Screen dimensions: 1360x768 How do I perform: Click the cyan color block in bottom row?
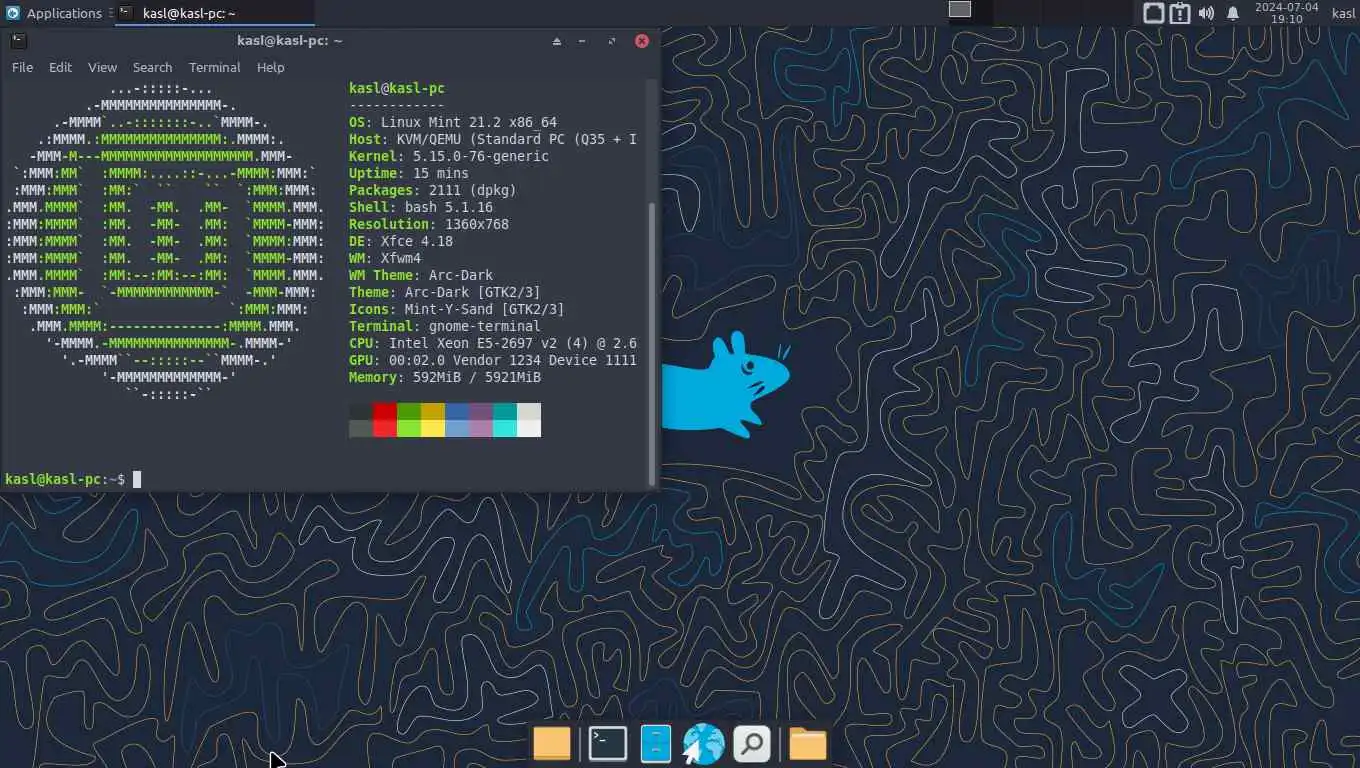pos(505,428)
